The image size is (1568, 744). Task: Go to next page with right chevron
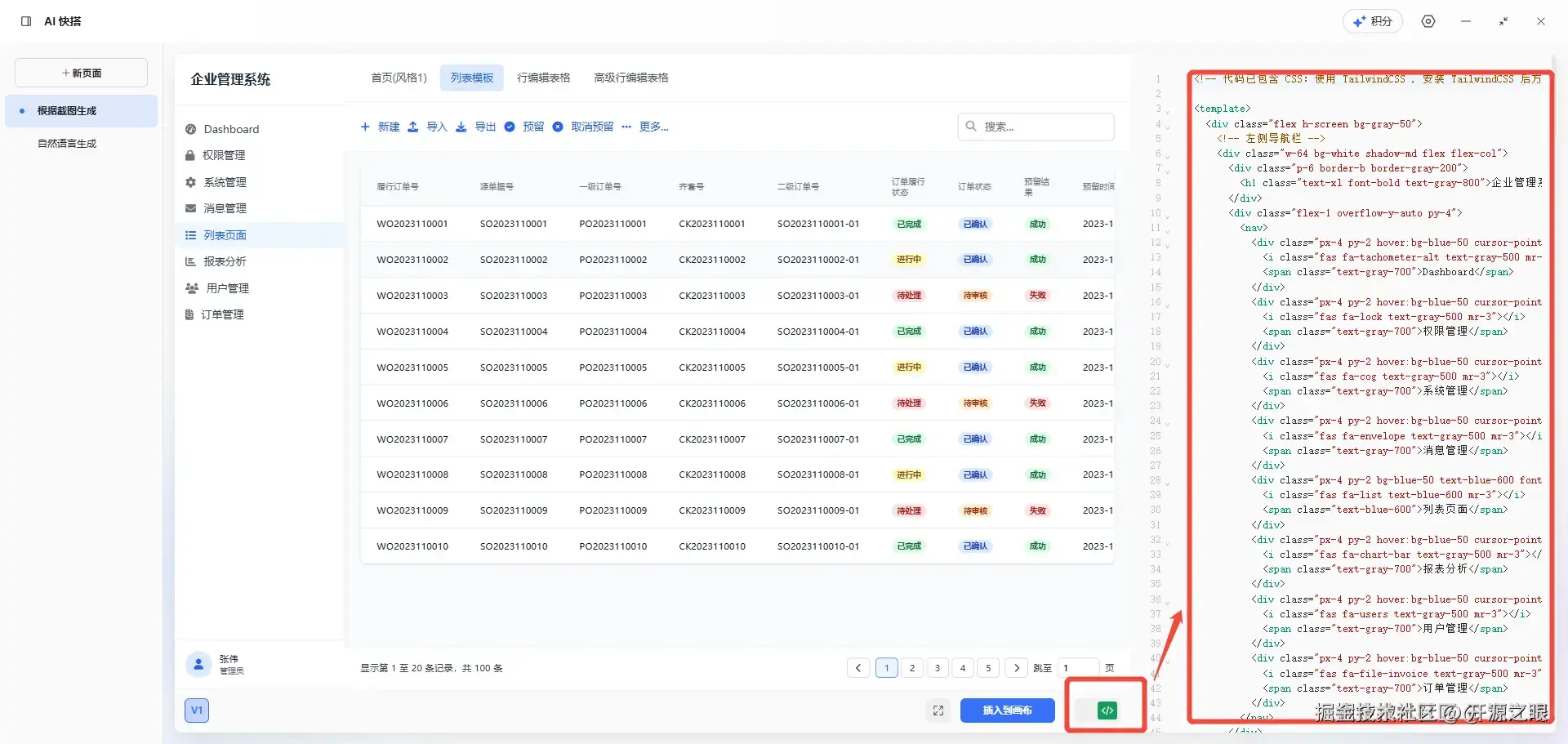tap(1017, 668)
